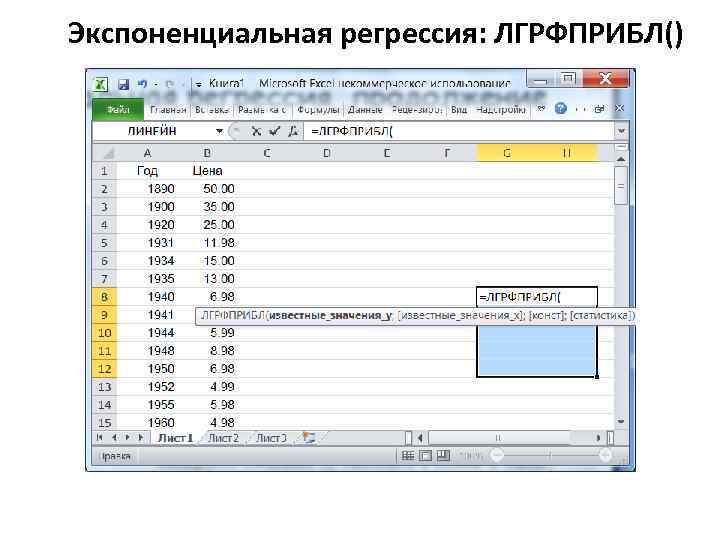Switch to Лист2 sheet tab
The width and height of the screenshot is (720, 540).
point(223,439)
